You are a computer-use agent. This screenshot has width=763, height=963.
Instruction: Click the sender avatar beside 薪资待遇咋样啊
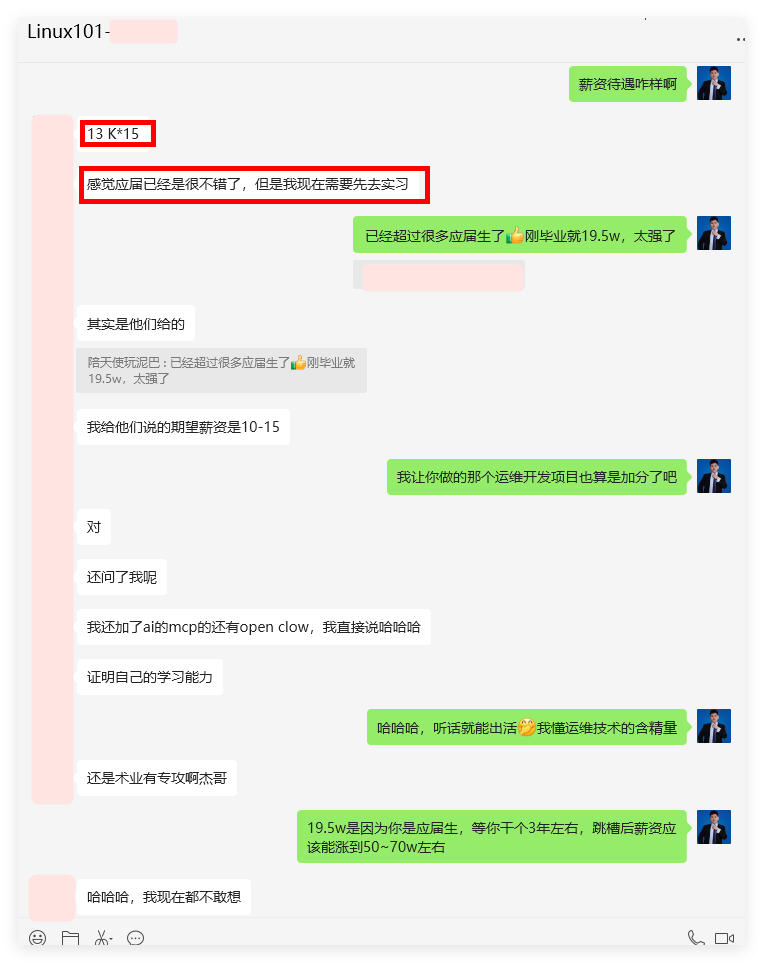713,83
